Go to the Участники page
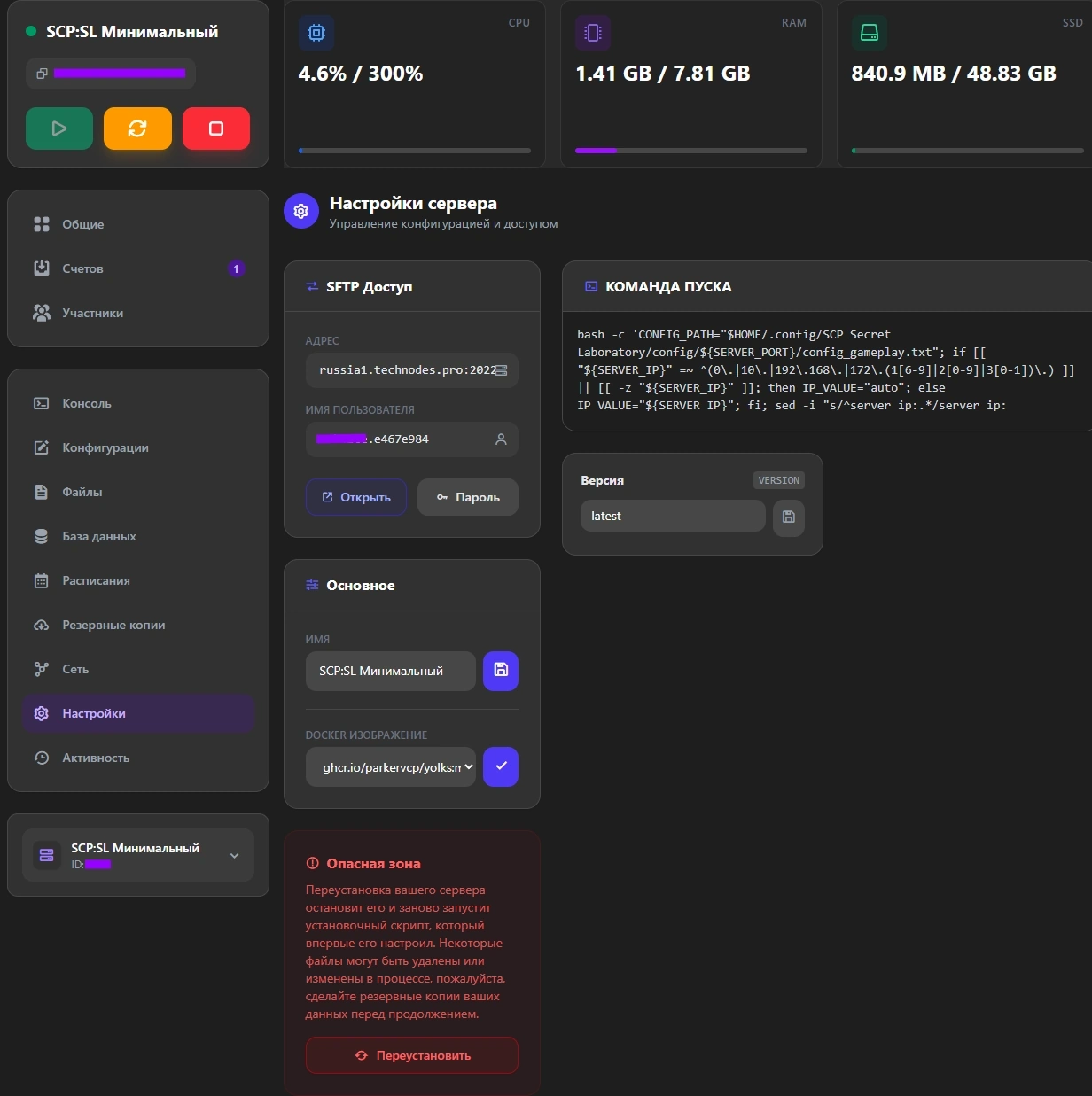 [138, 313]
